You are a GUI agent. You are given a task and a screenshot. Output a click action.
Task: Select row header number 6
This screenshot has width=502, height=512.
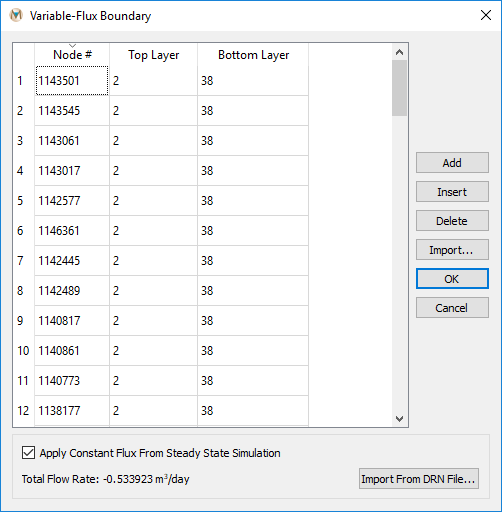[24, 231]
